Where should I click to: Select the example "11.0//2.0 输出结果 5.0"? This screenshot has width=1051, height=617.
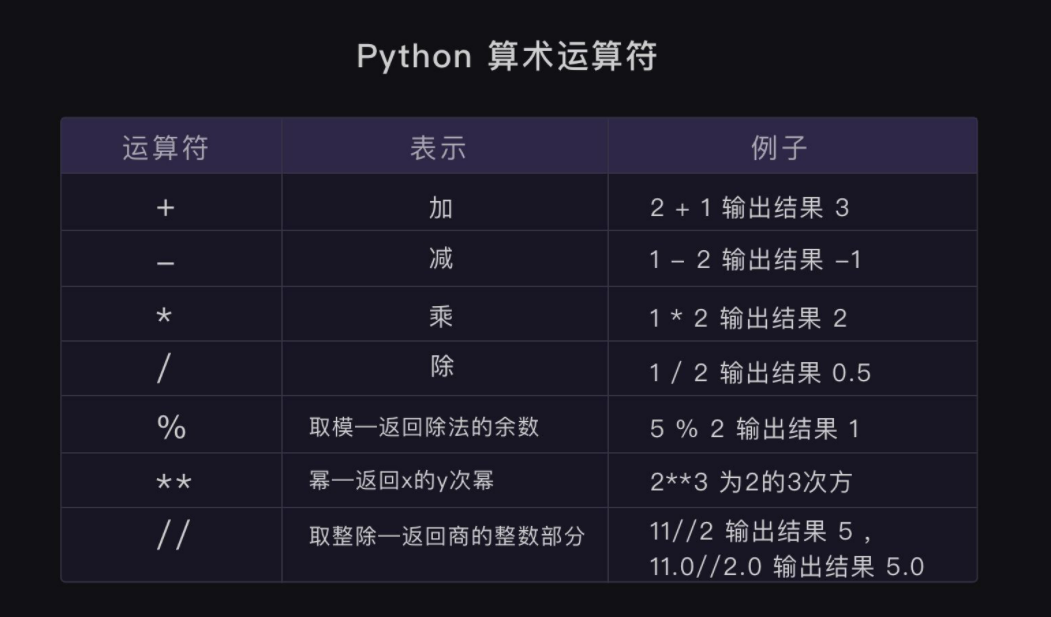786,567
